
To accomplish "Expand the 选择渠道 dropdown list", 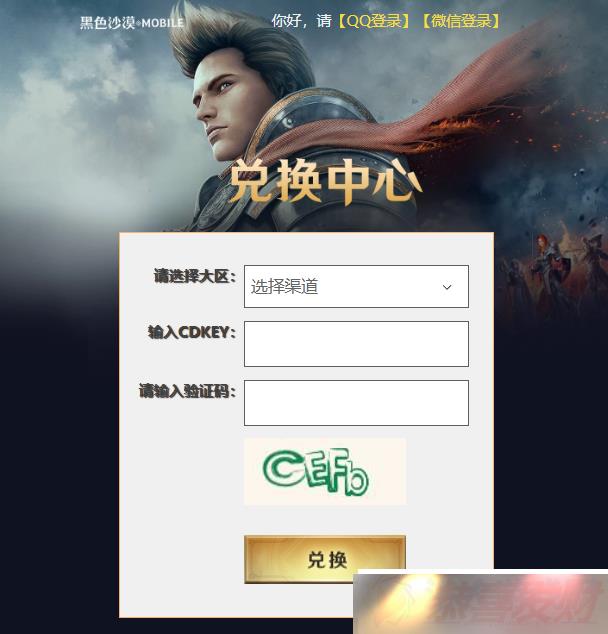I will coord(356,286).
